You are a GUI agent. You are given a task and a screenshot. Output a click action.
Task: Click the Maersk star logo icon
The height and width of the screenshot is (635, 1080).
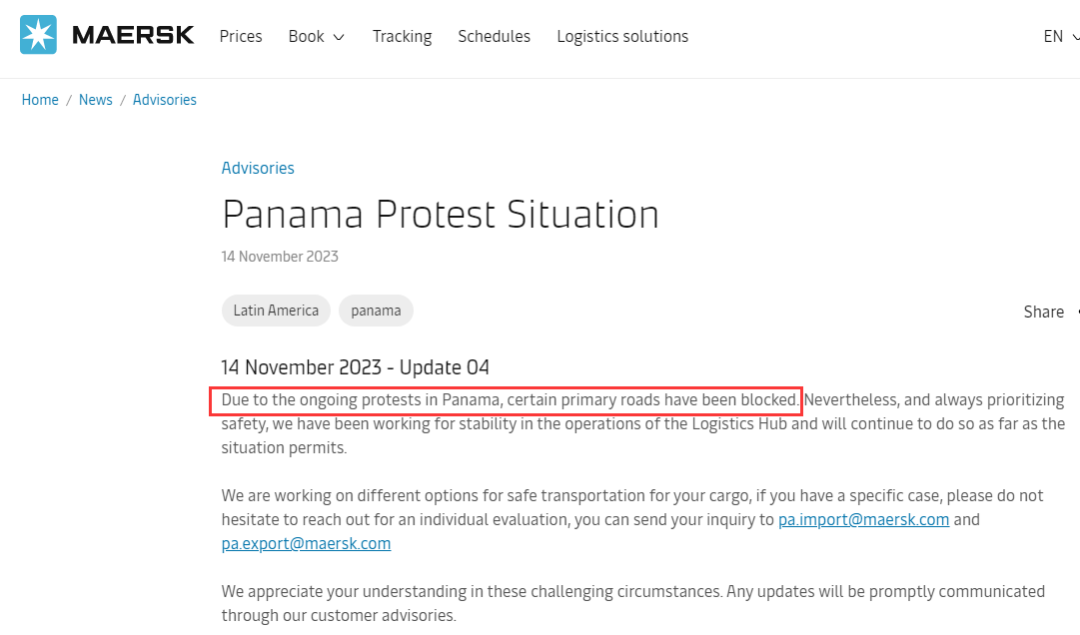[x=38, y=34]
